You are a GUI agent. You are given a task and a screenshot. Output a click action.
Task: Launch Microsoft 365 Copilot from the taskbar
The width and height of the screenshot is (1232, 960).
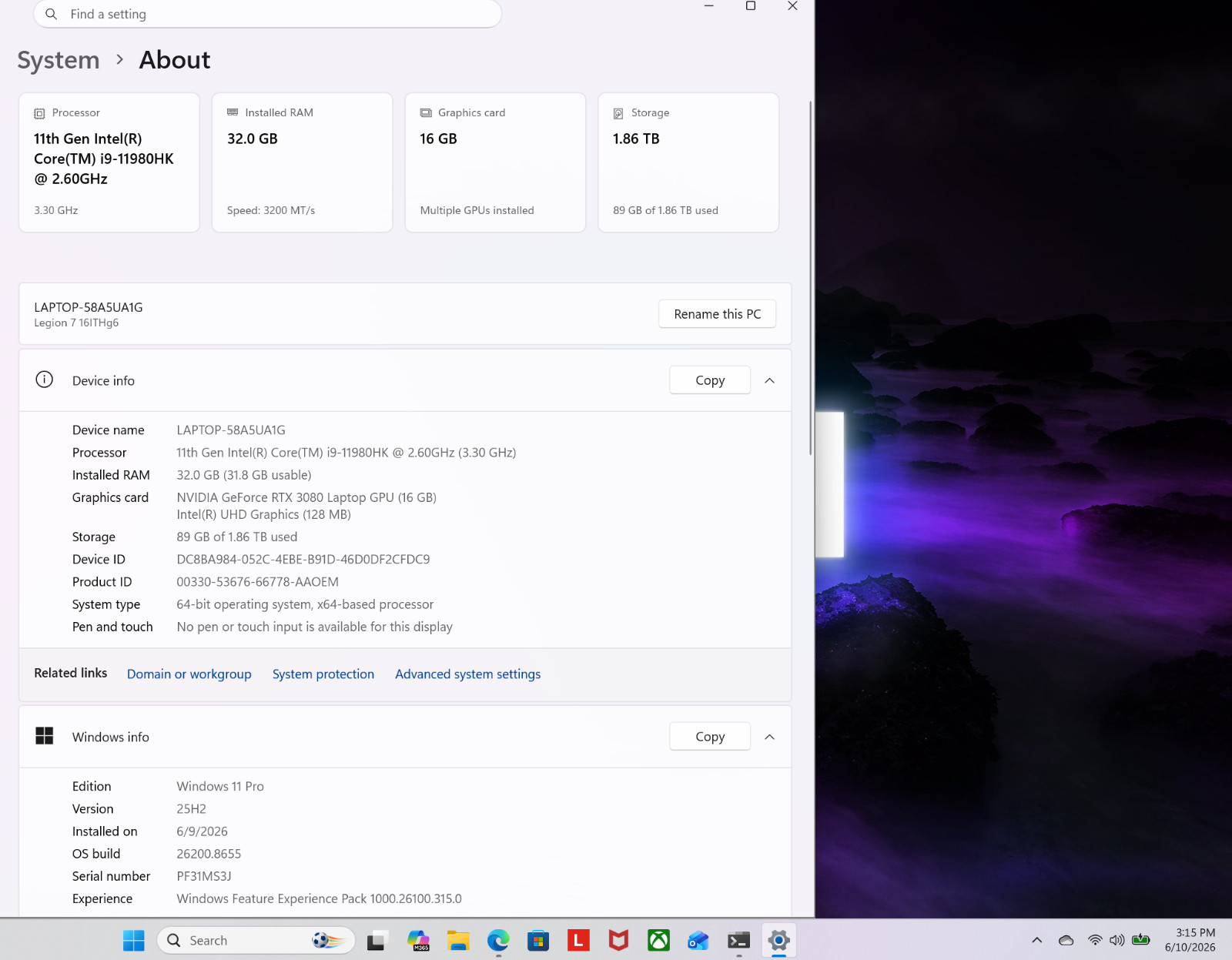pos(418,940)
